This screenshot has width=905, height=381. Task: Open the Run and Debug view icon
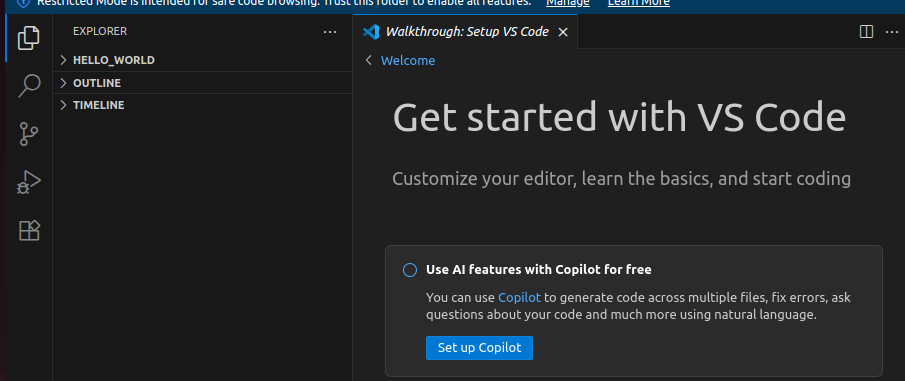coord(29,182)
